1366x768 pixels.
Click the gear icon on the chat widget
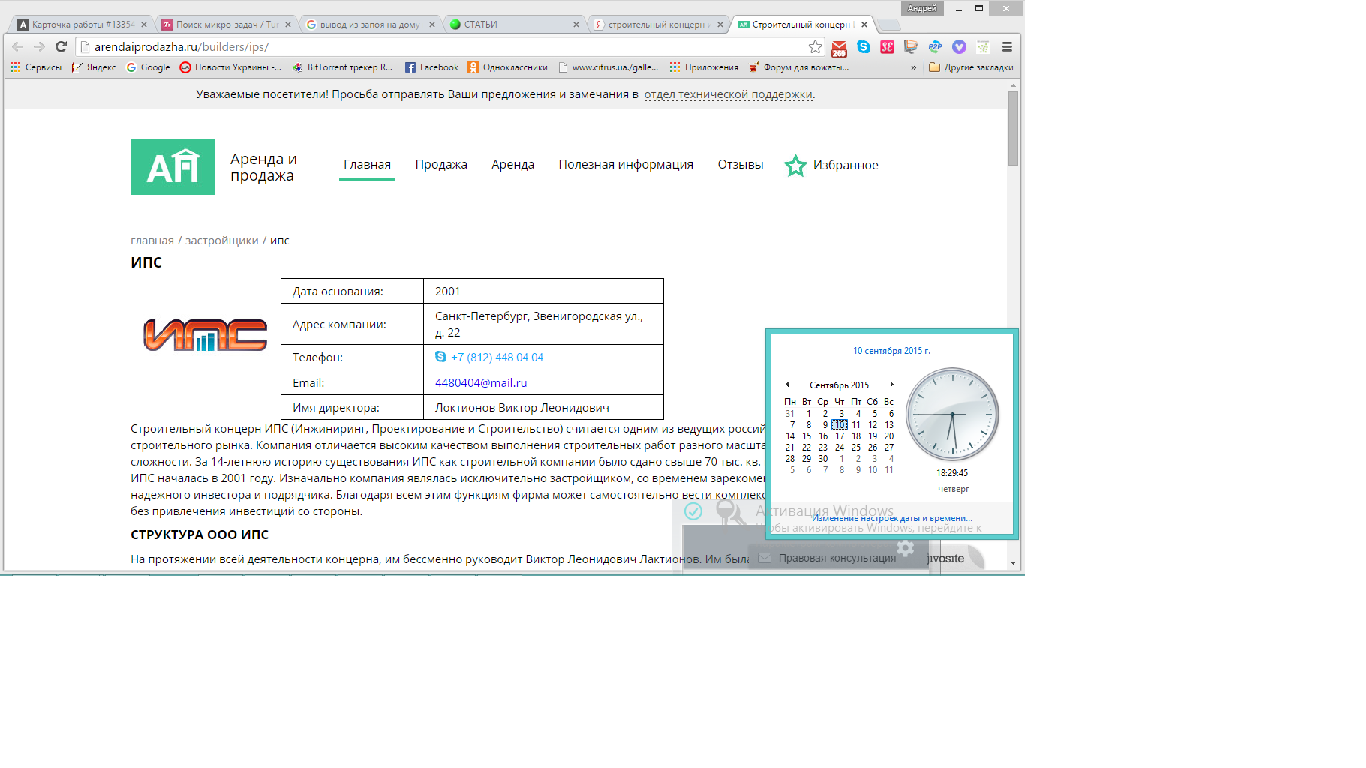point(905,548)
